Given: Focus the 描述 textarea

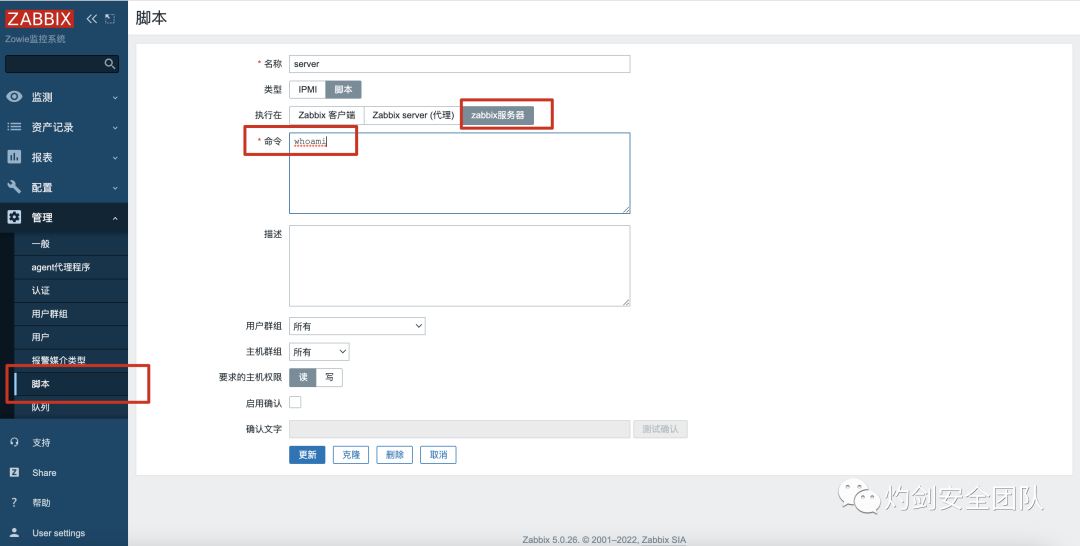Looking at the screenshot, I should pyautogui.click(x=459, y=266).
